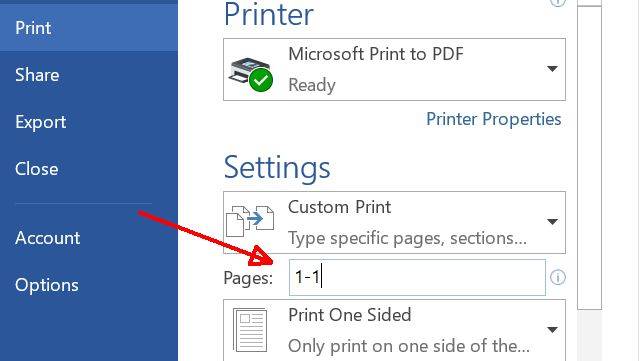Image resolution: width=640 pixels, height=361 pixels.
Task: Click the print settings vertical scrollbar
Action: tap(589, 157)
